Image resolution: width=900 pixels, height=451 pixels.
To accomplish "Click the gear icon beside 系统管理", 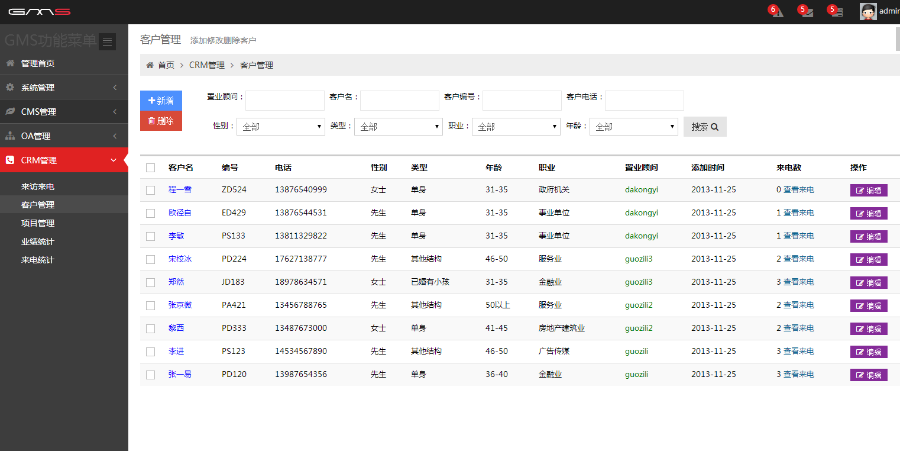I will click(10, 87).
